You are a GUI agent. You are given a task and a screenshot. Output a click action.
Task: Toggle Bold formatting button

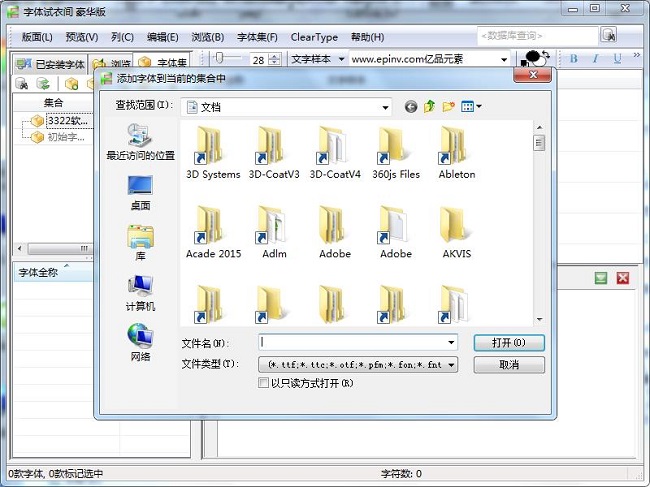[574, 58]
